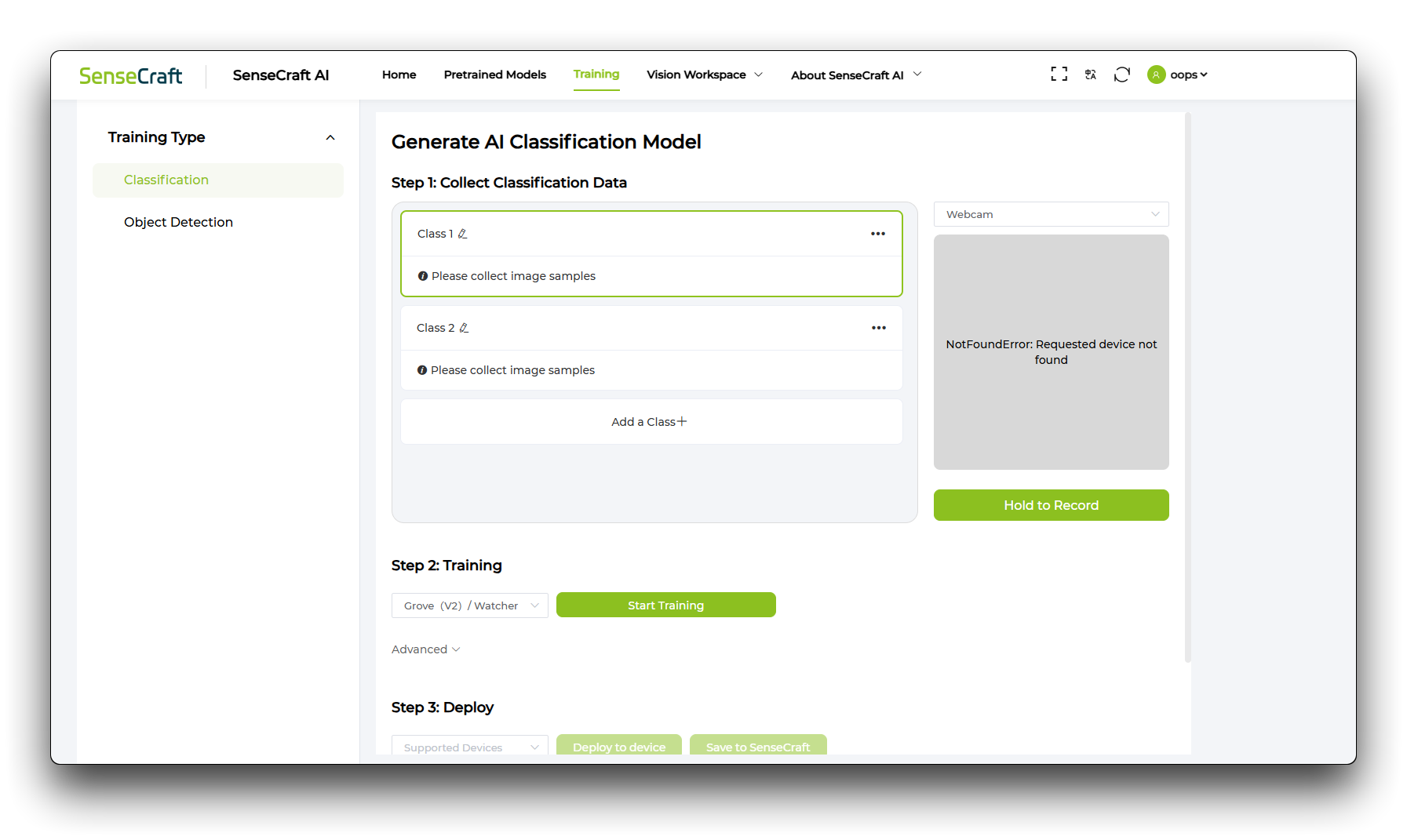The width and height of the screenshot is (1407, 840).
Task: Click 'Step 3: Deploy' heading
Action: pyautogui.click(x=443, y=707)
